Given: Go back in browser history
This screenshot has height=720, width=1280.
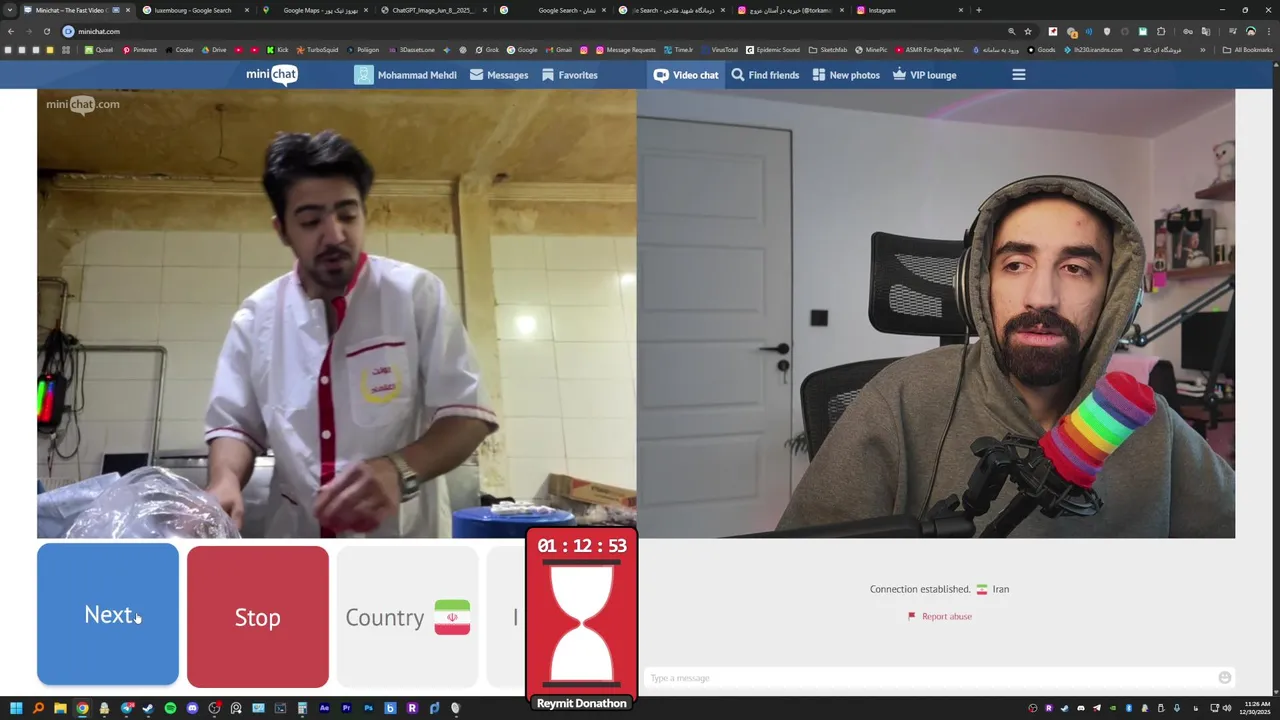Looking at the screenshot, I should 11,31.
